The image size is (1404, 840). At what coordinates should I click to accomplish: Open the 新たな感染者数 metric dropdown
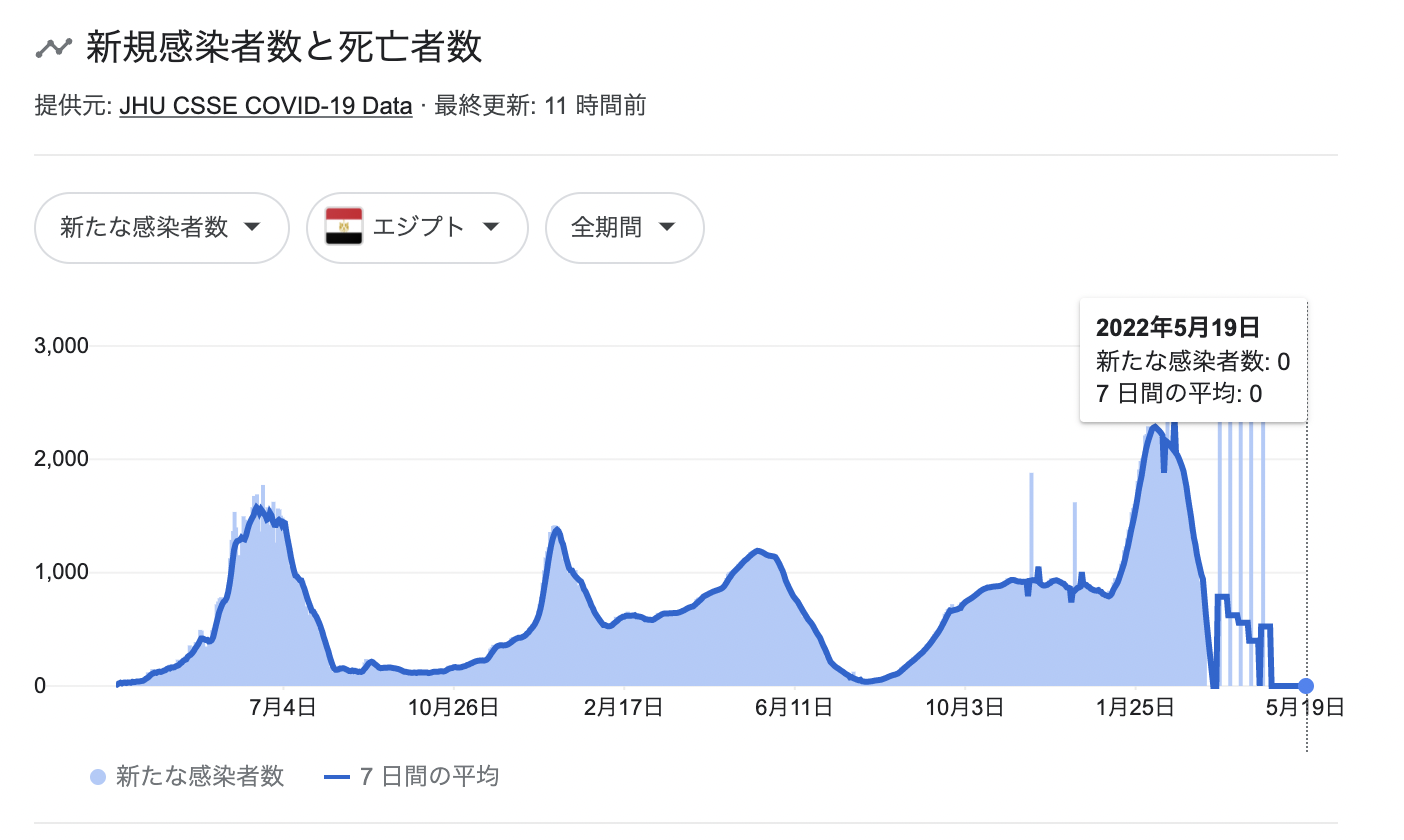click(x=161, y=228)
